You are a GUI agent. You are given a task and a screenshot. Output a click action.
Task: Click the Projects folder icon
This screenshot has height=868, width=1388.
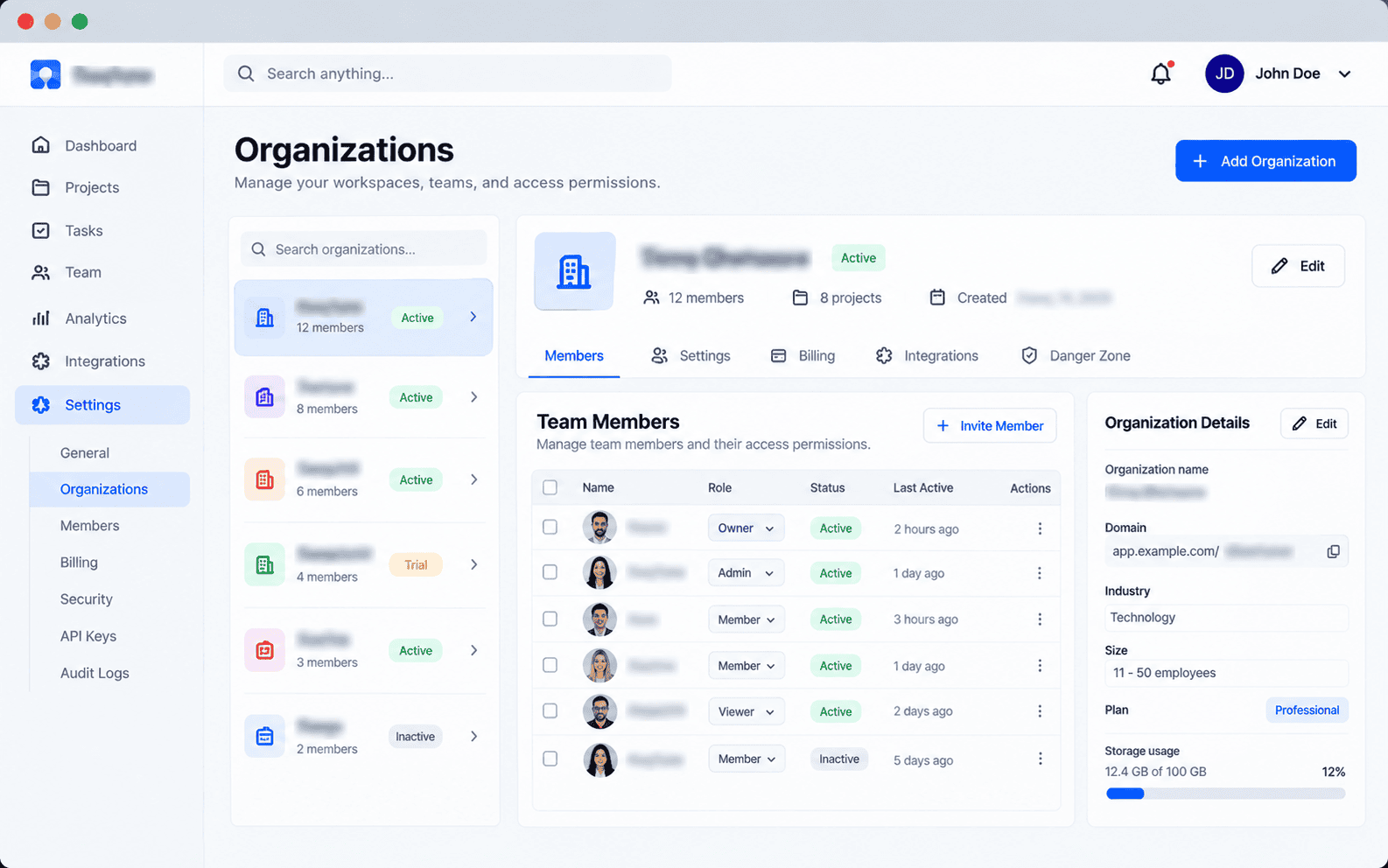[x=40, y=187]
